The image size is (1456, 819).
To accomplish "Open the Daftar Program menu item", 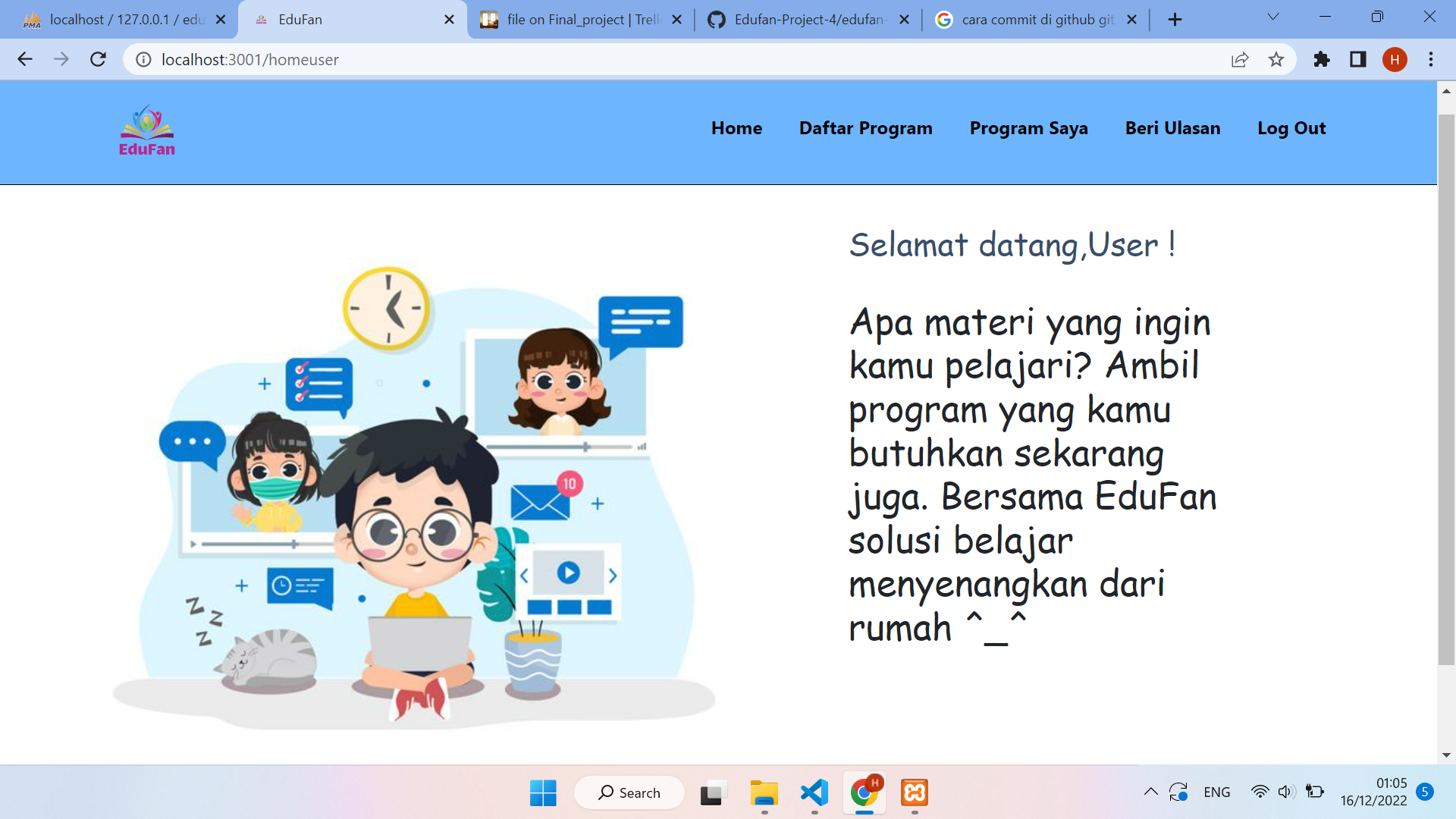I will (866, 128).
